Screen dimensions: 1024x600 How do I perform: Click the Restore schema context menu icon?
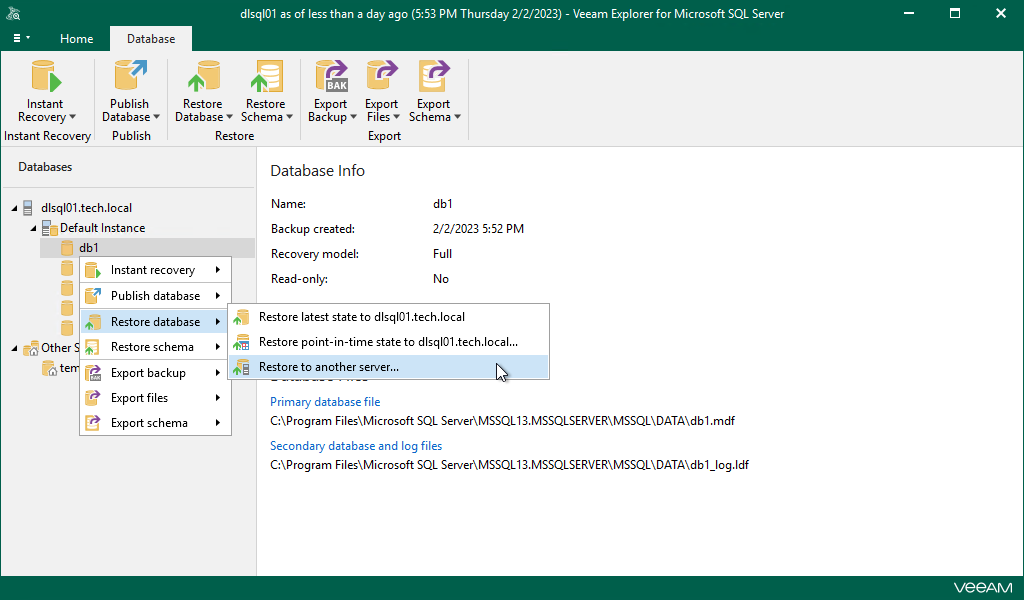(93, 347)
